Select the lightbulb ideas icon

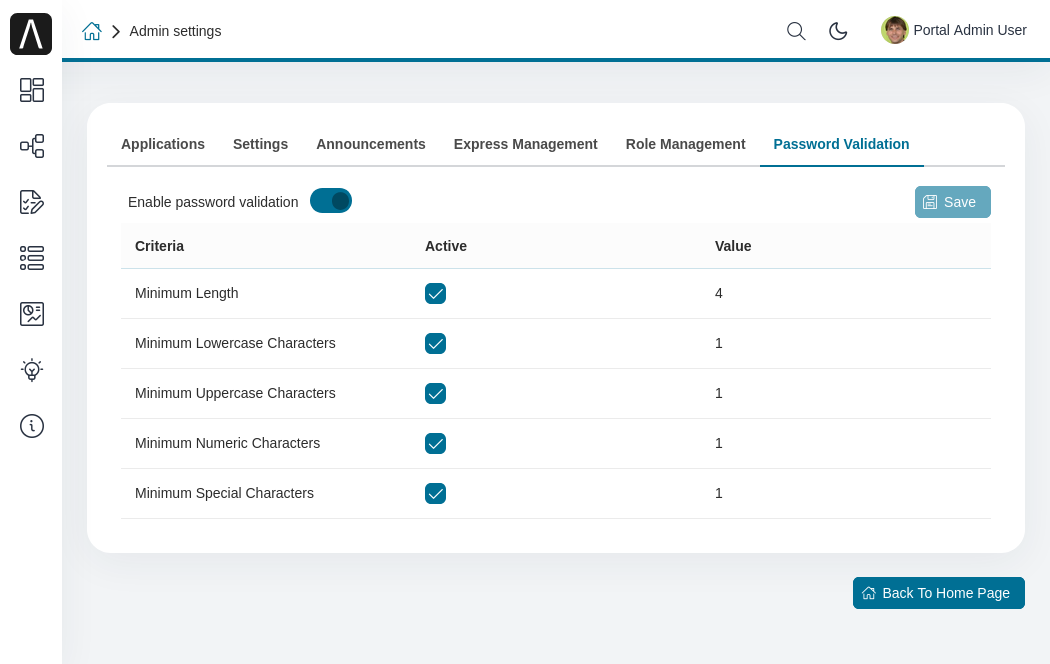[x=31, y=369]
